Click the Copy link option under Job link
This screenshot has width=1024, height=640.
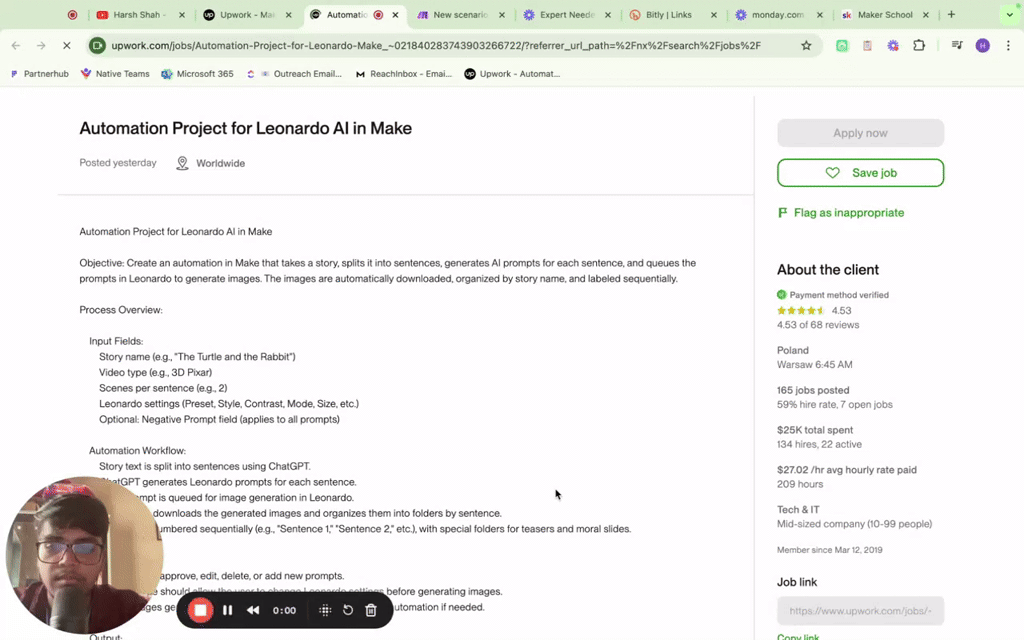[x=797, y=636]
